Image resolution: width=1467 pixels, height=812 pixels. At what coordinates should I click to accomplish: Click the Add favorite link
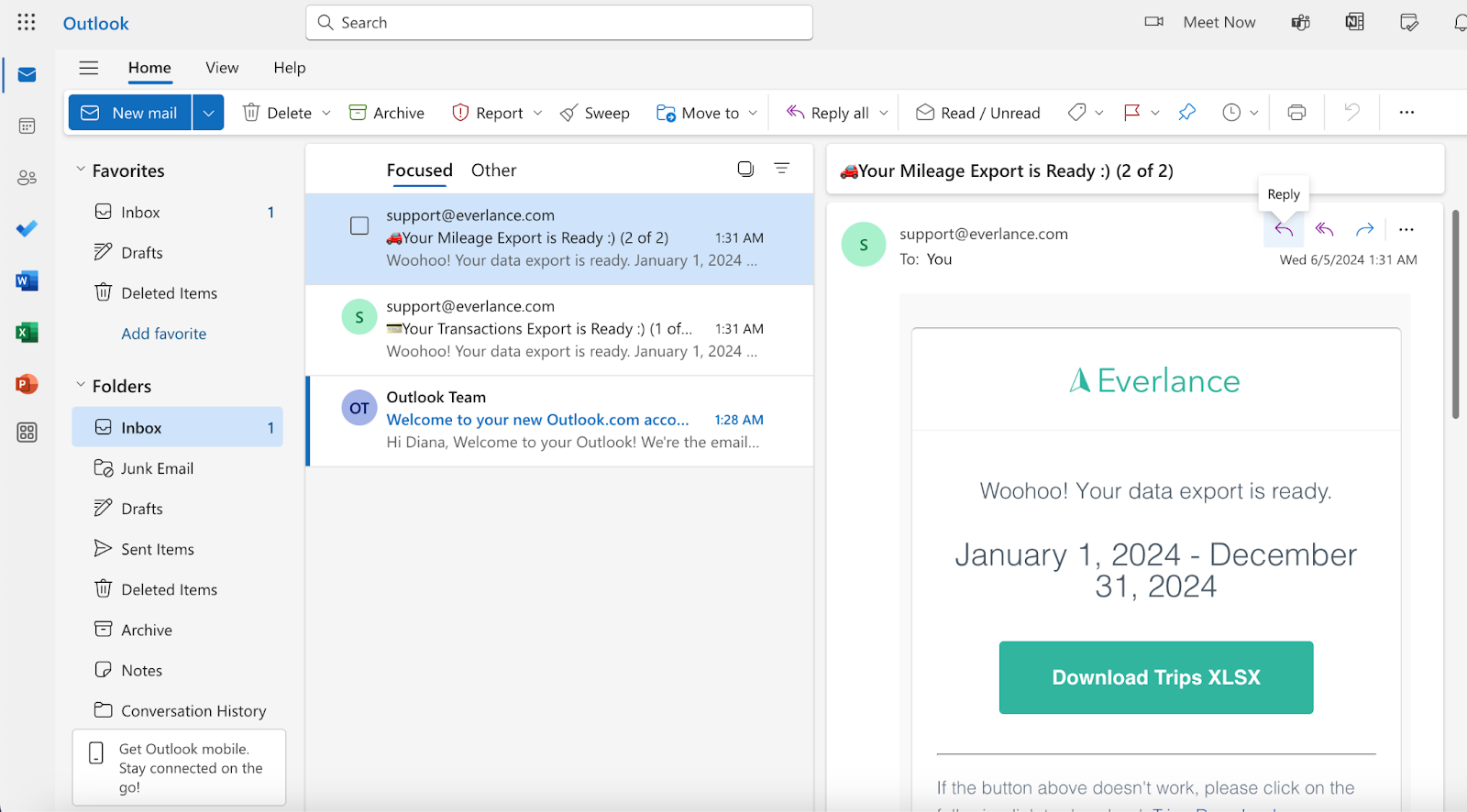164,334
